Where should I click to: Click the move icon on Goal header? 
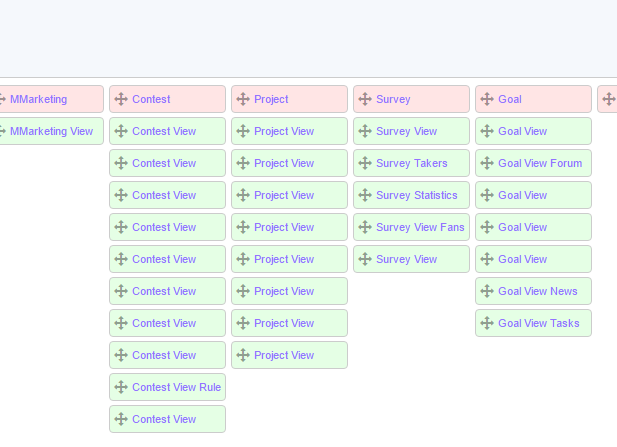point(487,99)
